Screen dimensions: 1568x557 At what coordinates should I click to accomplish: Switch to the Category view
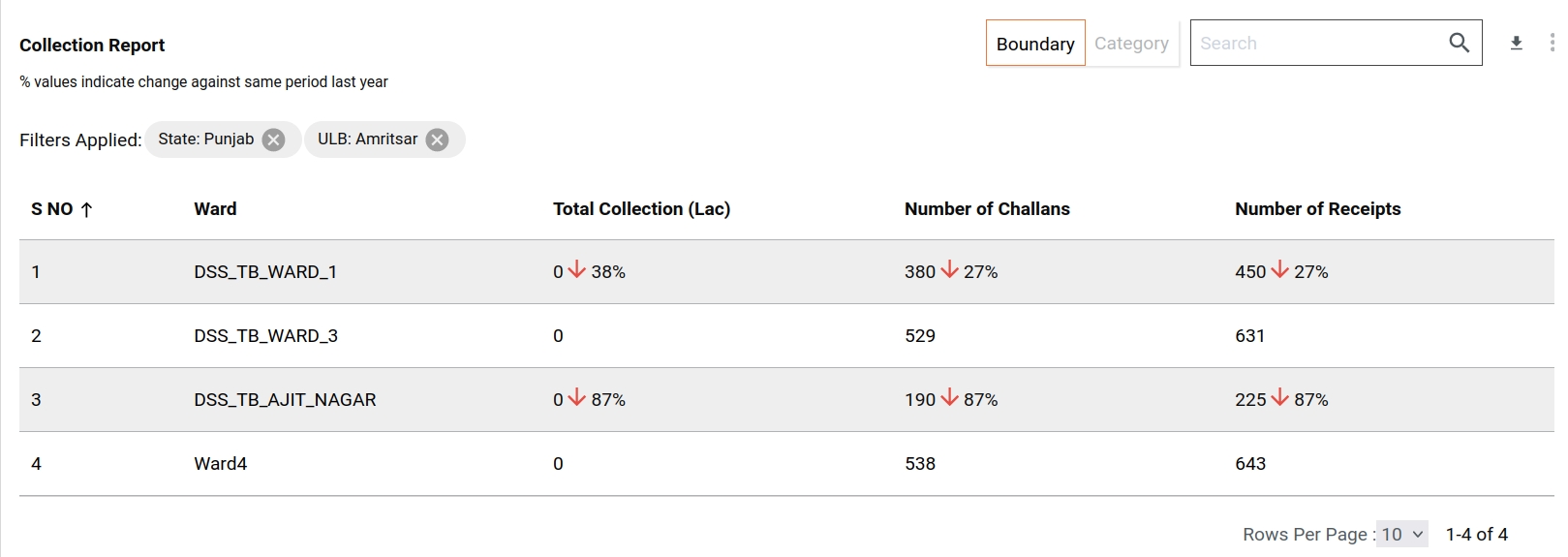click(x=1131, y=44)
